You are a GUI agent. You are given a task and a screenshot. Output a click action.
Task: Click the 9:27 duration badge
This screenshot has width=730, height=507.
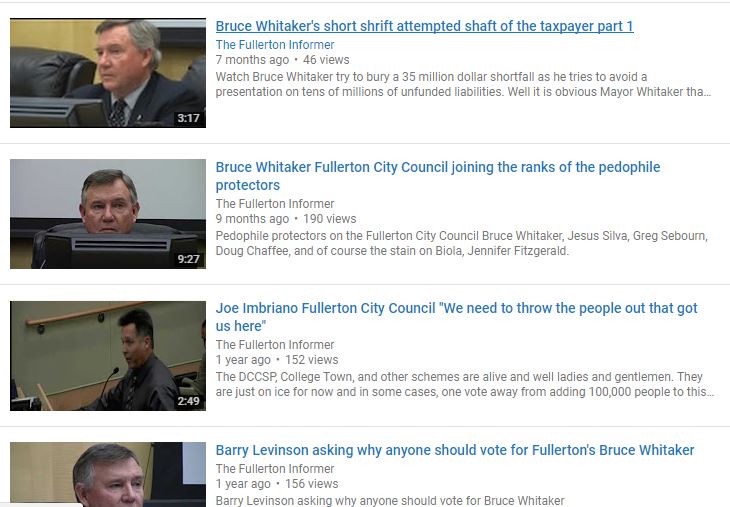189,259
